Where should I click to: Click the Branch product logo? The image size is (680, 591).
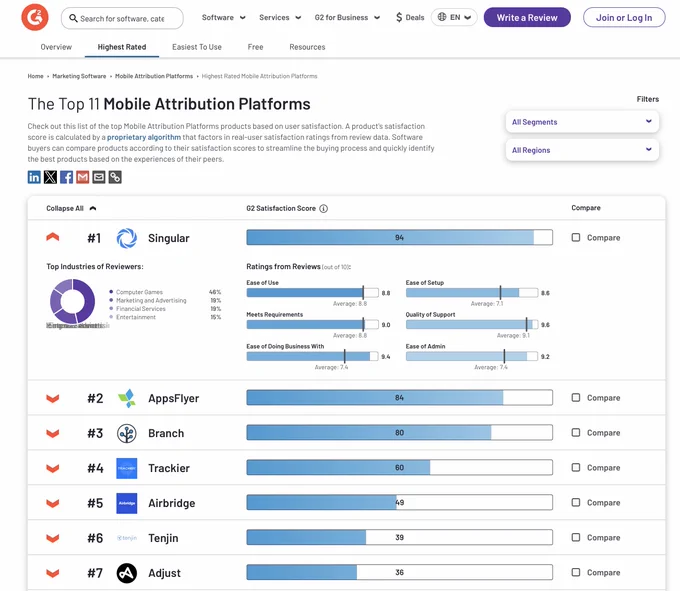tap(127, 433)
